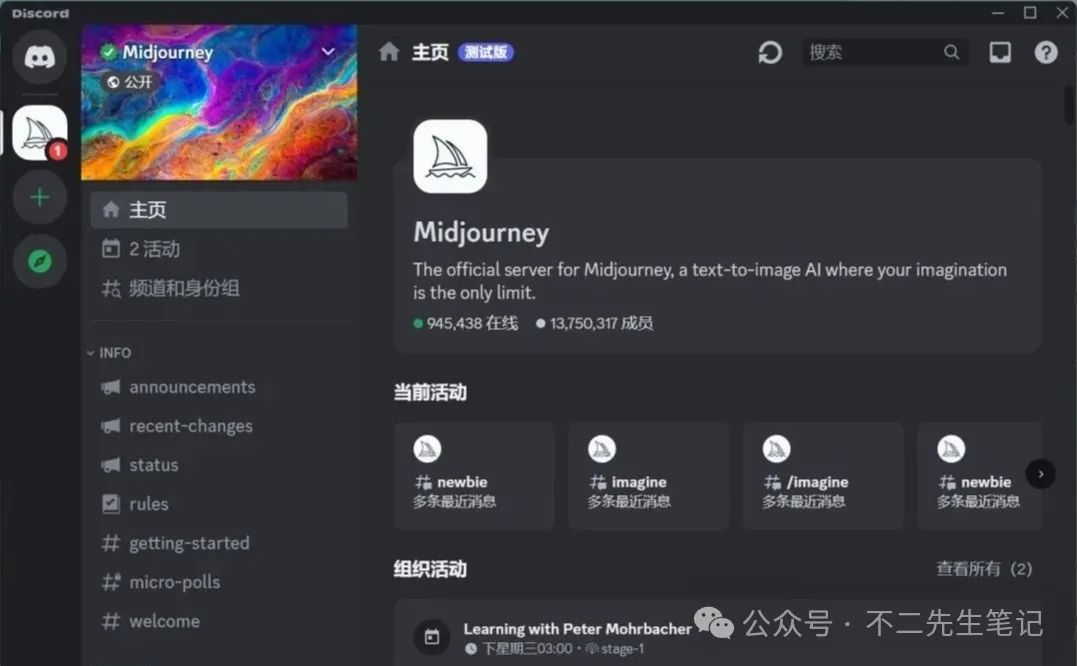Open Explore discoverable servers compass icon

tap(40, 262)
